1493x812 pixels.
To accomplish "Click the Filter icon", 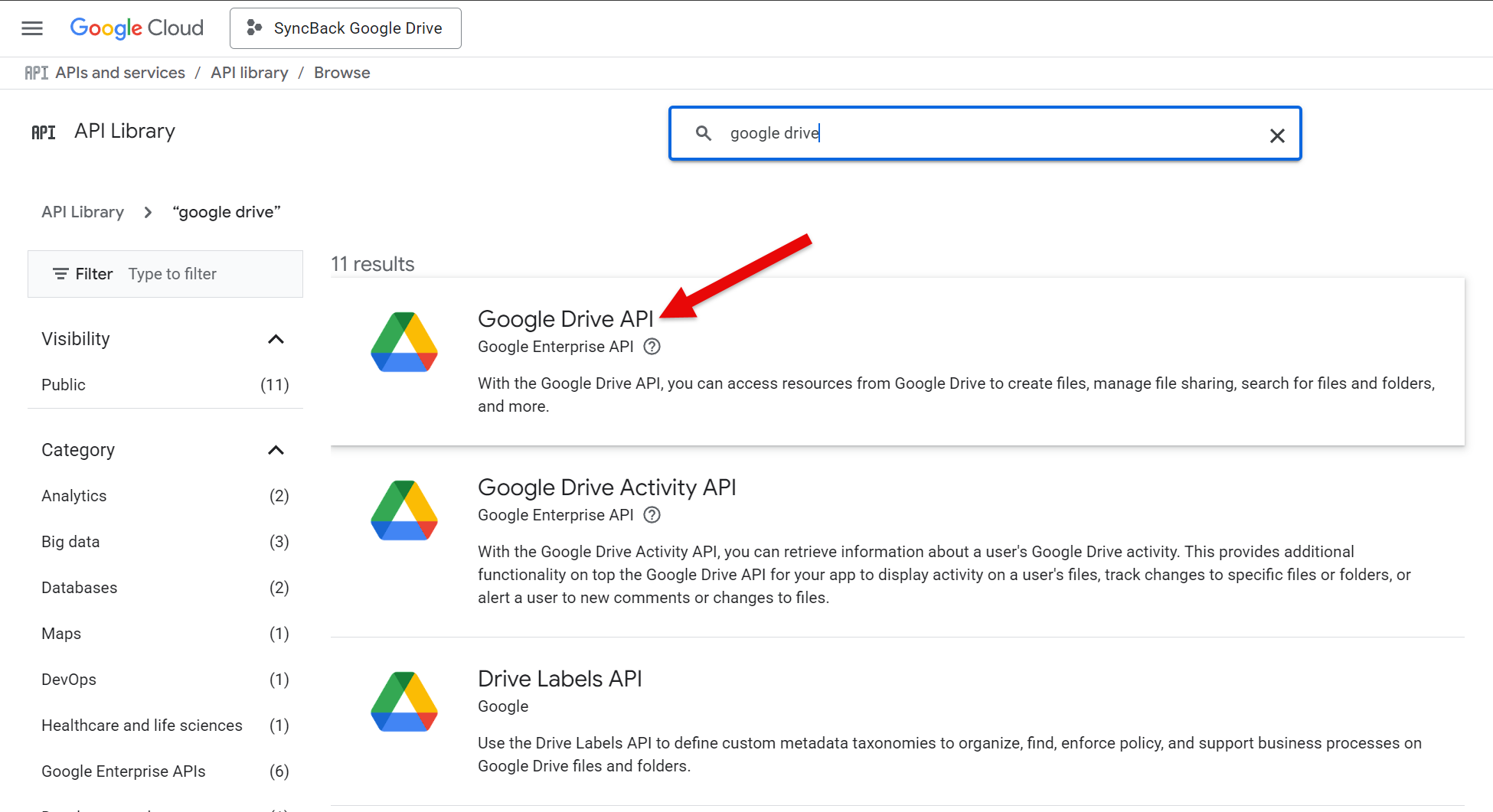I will coord(60,274).
